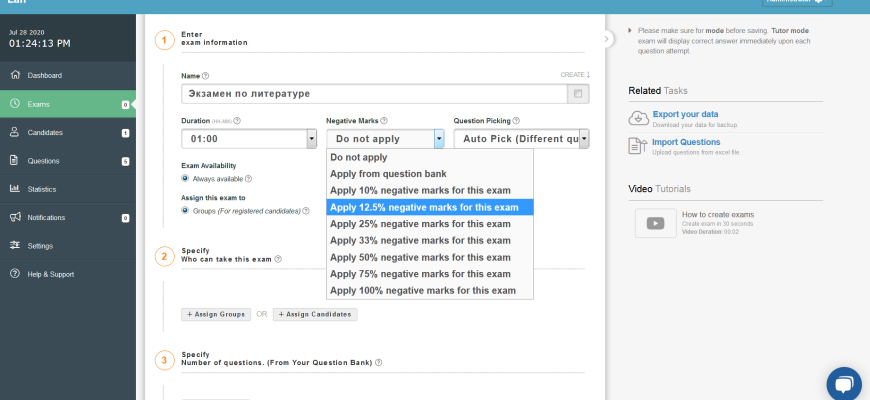The image size is (870, 400).
Task: Close the Negative Marks dropdown arrow
Action: 439,139
